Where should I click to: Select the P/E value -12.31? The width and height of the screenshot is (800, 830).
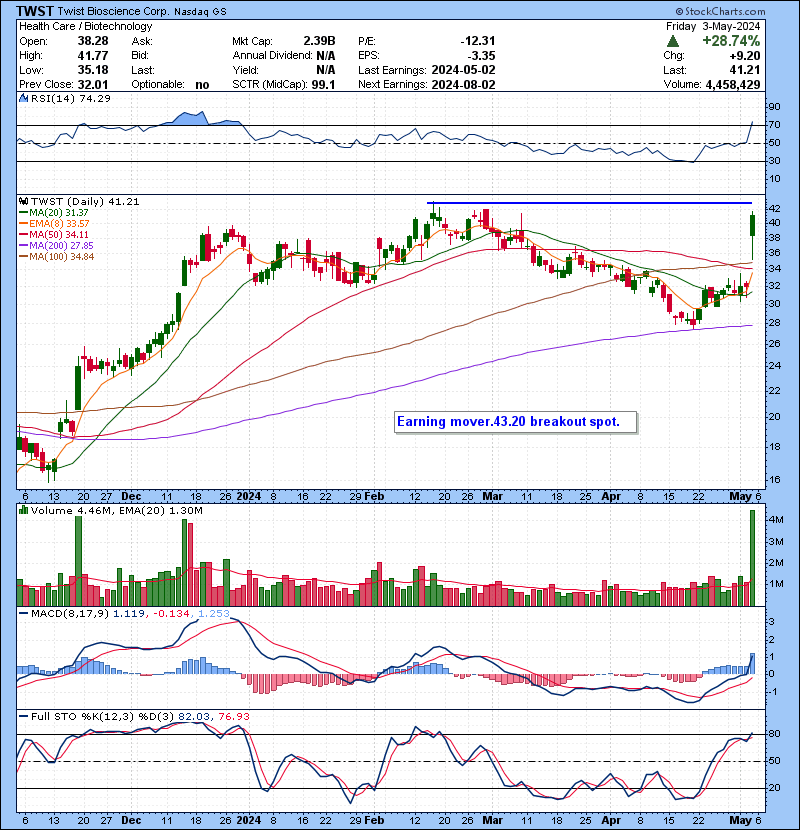(x=478, y=41)
